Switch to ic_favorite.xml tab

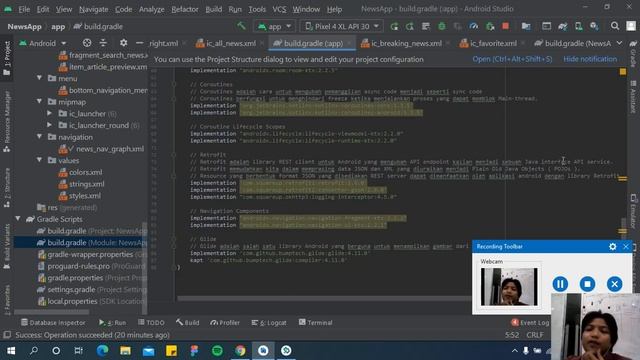pos(493,43)
